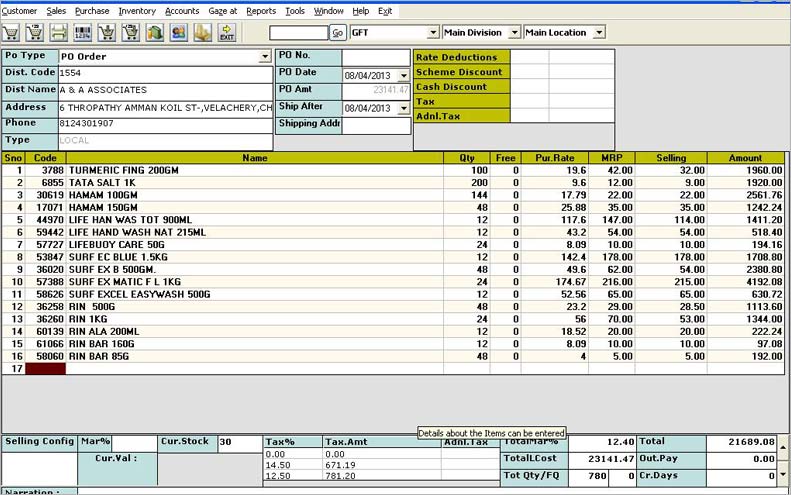Click the PO No. input field
The width and height of the screenshot is (791, 495).
tap(376, 58)
